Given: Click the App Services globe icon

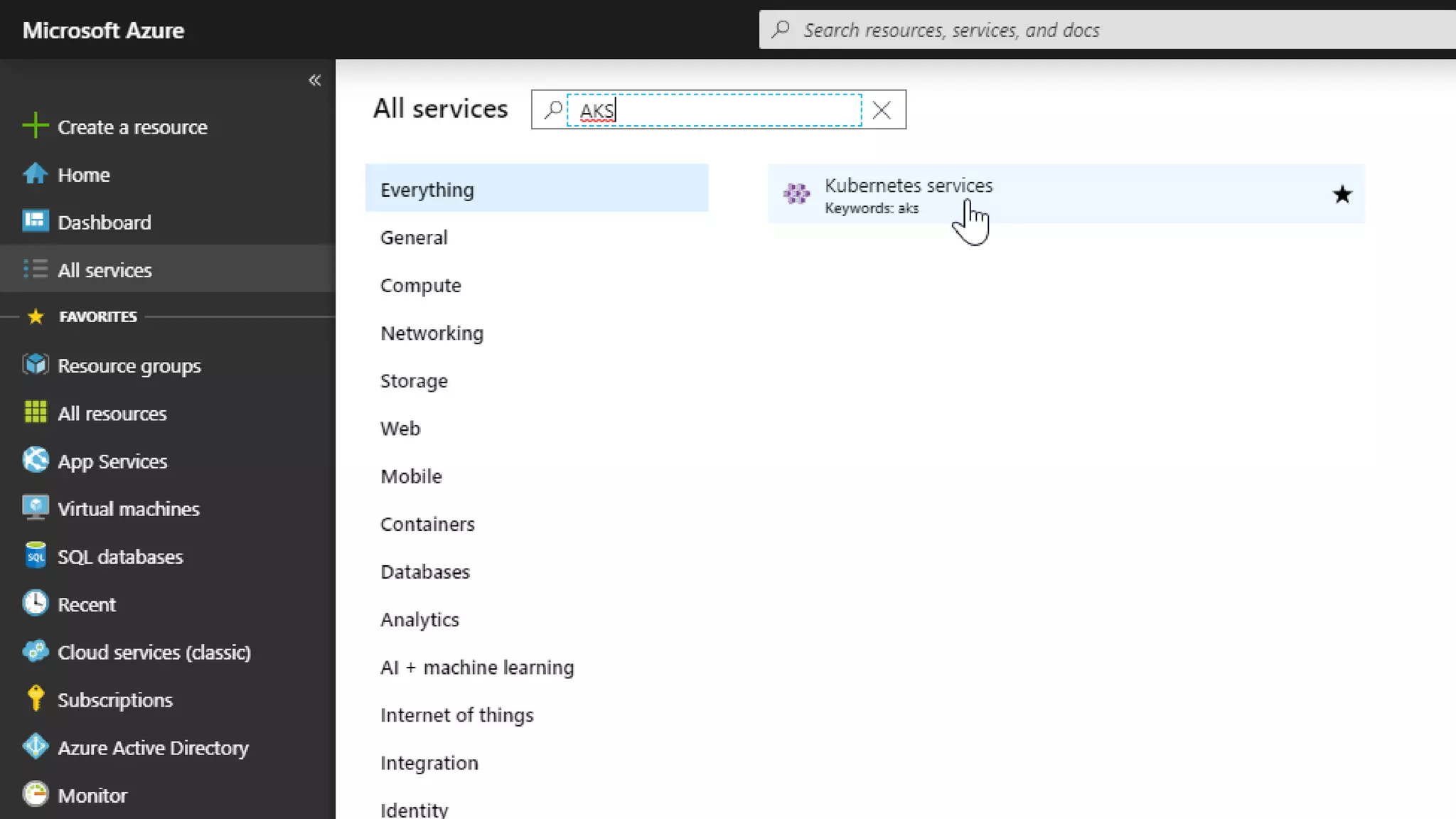Looking at the screenshot, I should pyautogui.click(x=35, y=461).
